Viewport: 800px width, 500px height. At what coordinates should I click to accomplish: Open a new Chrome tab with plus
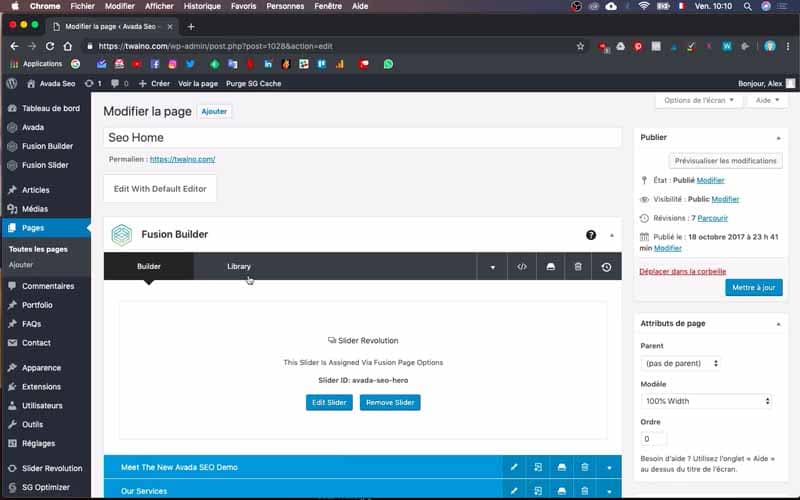point(191,27)
